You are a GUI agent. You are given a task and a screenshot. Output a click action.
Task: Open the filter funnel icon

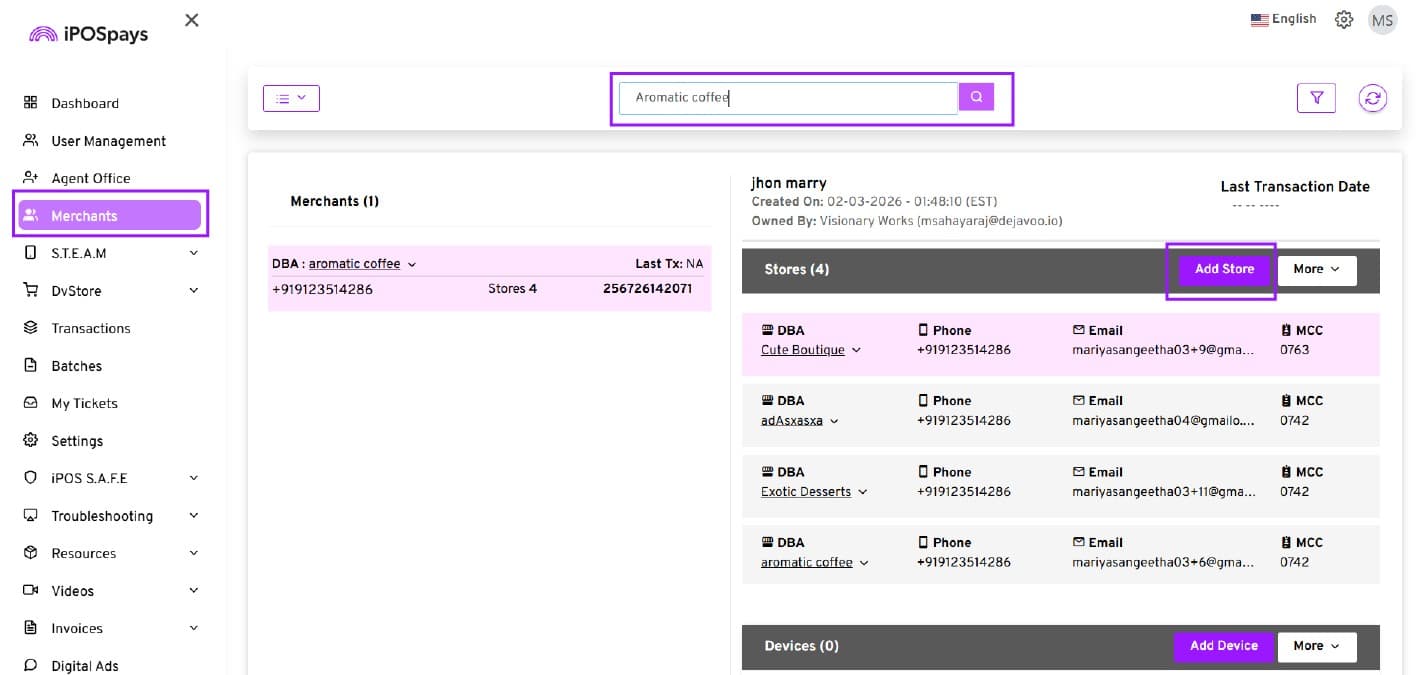click(x=1316, y=97)
